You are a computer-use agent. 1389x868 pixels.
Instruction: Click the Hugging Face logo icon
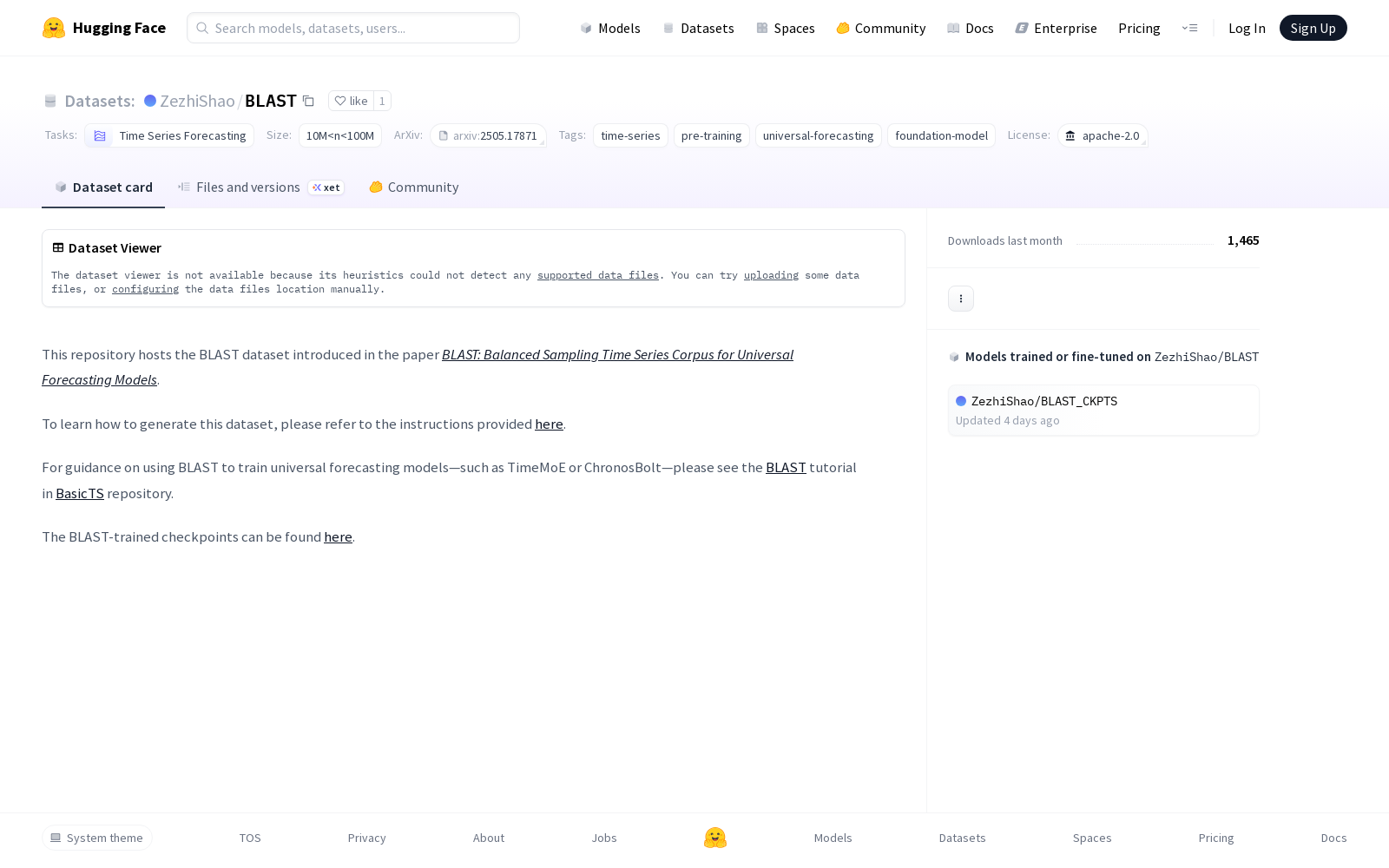(x=54, y=28)
